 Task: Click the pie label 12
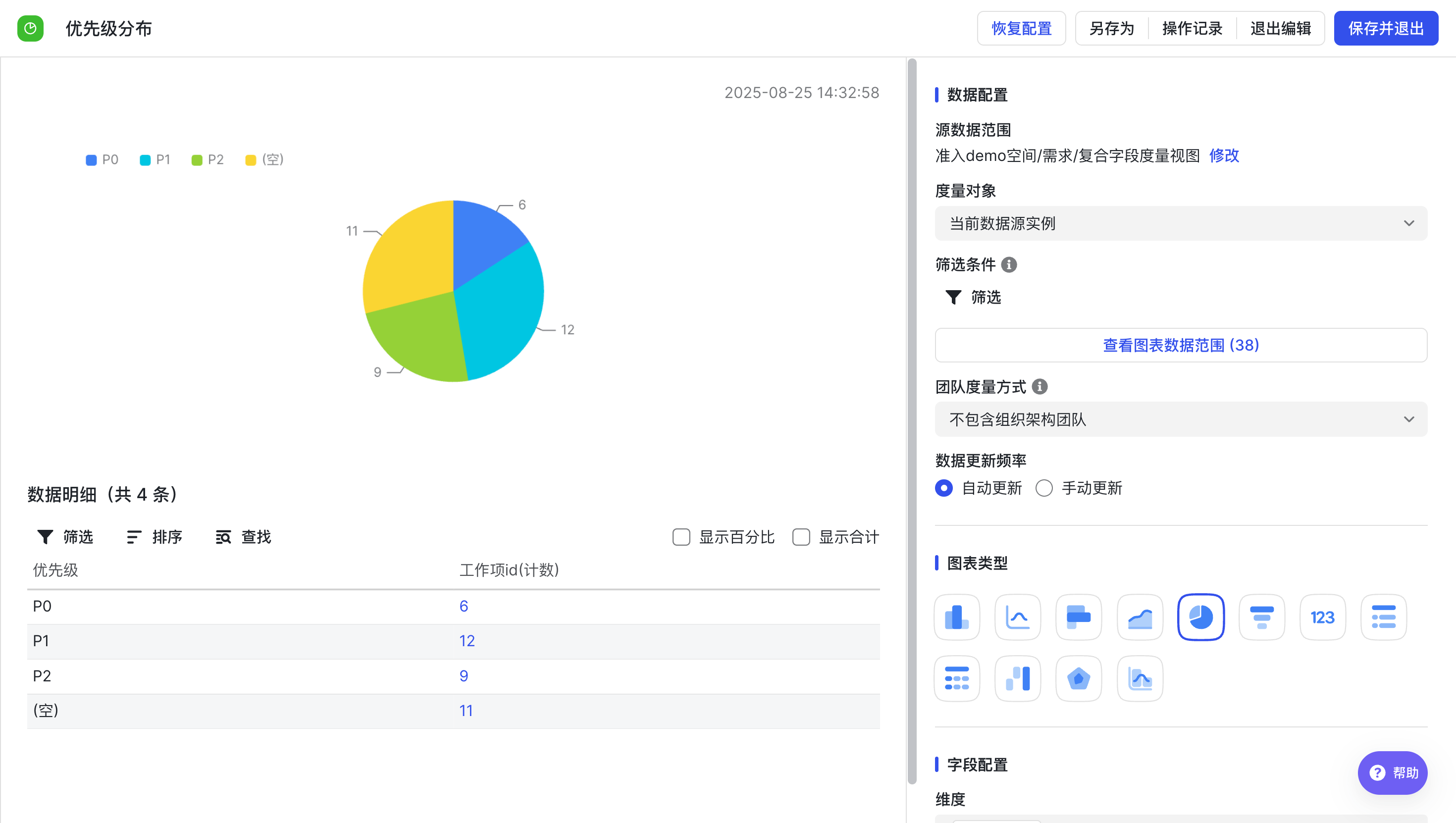(x=568, y=329)
